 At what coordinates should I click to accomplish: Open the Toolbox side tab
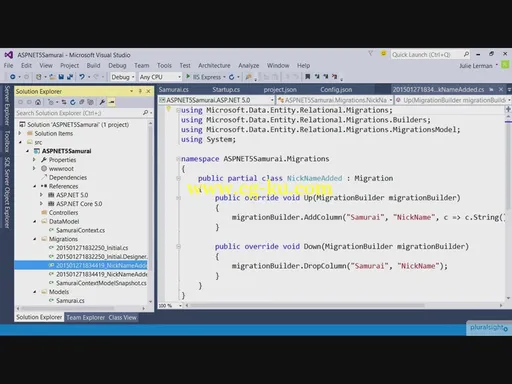point(7,141)
